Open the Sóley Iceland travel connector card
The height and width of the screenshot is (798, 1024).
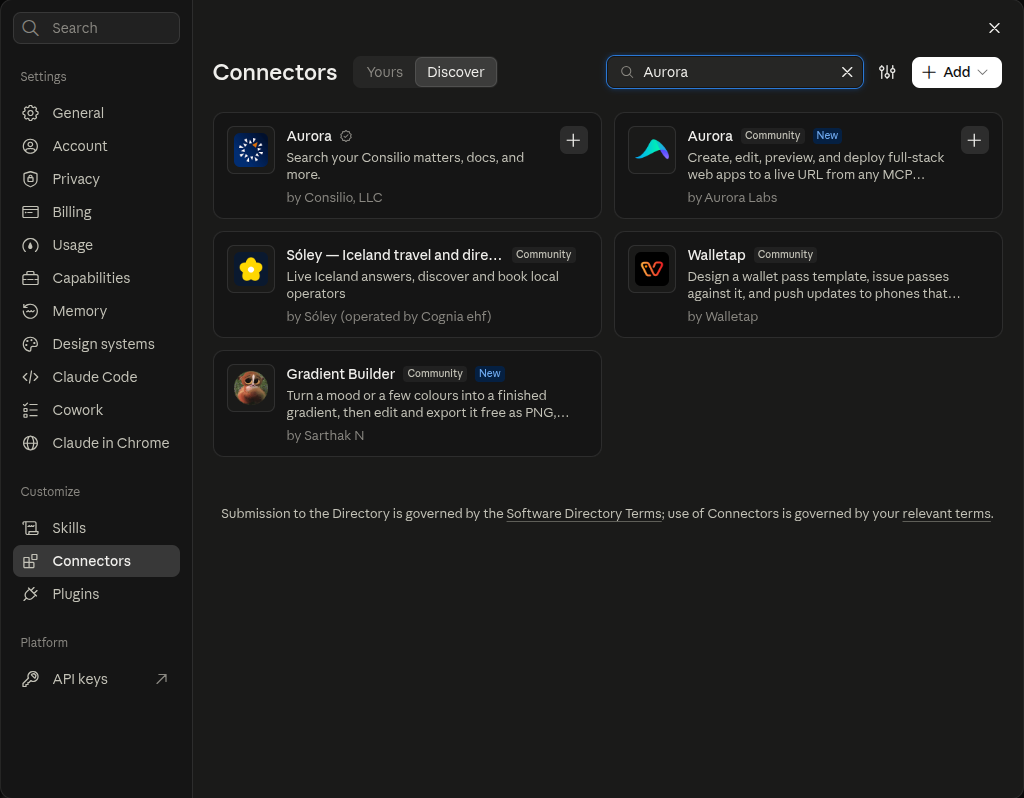click(x=408, y=284)
